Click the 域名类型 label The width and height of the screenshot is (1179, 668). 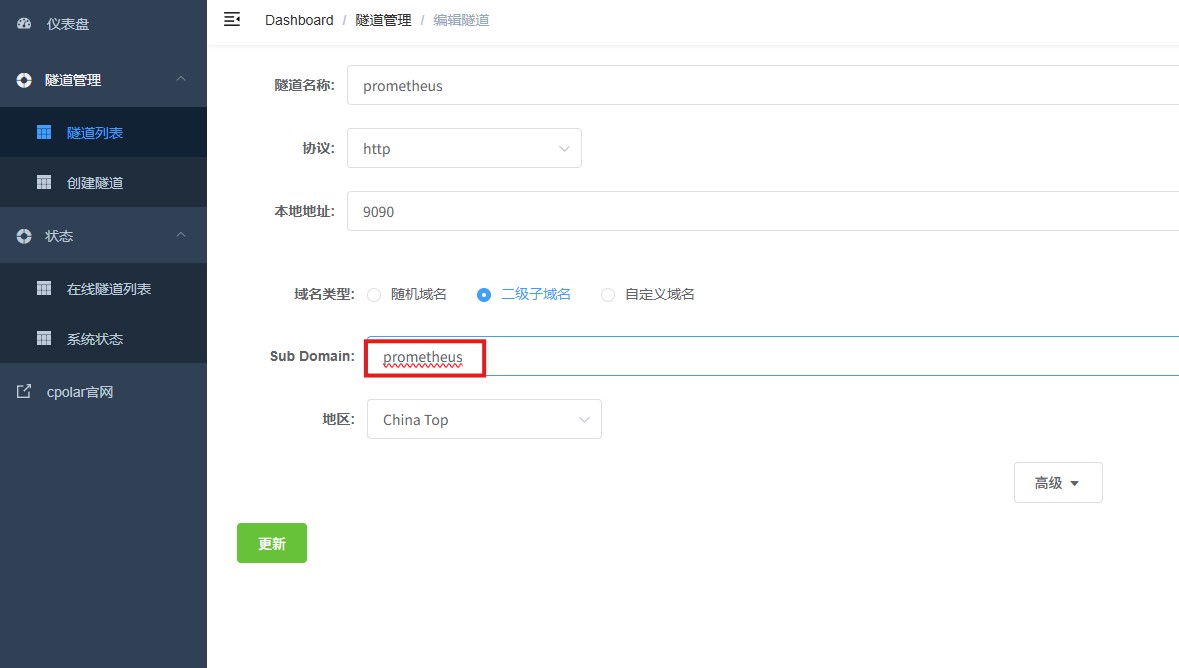point(324,294)
